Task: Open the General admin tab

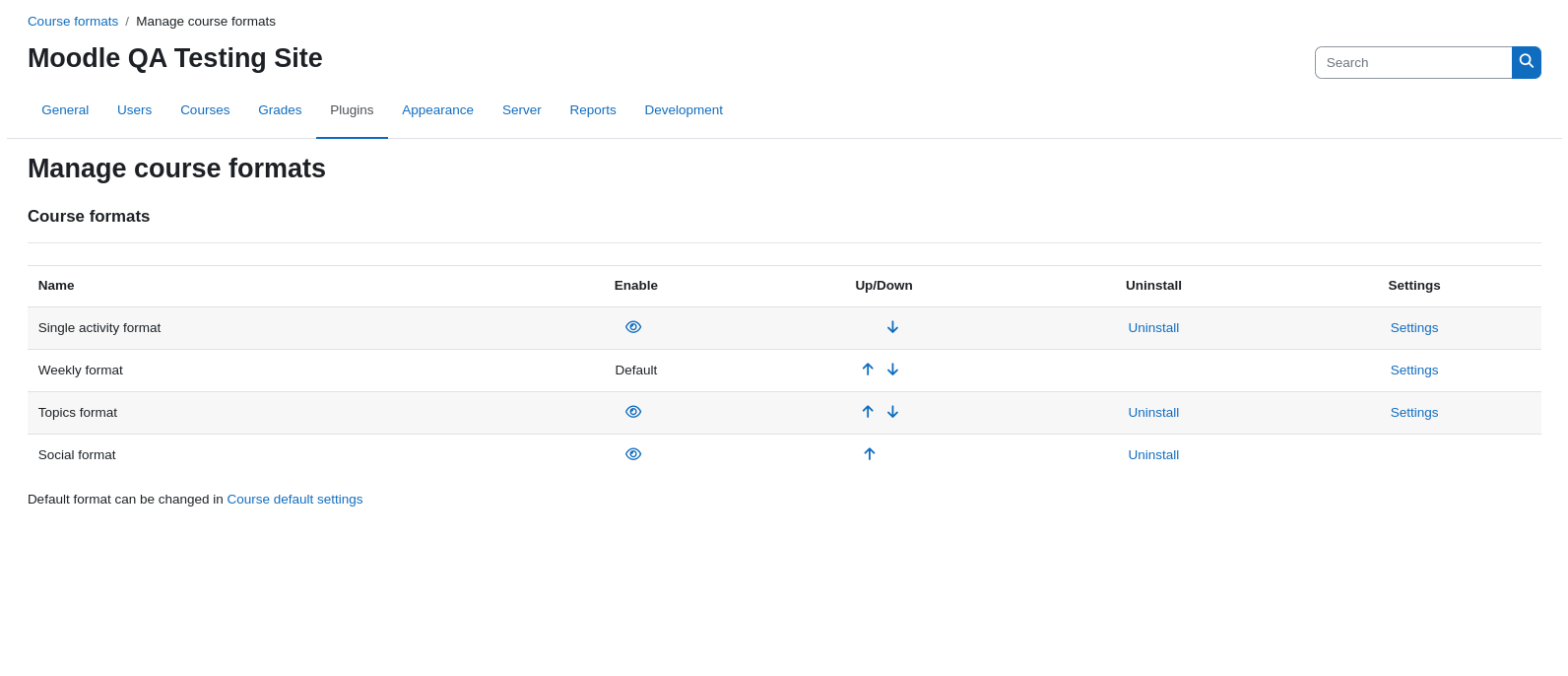Action: click(65, 110)
